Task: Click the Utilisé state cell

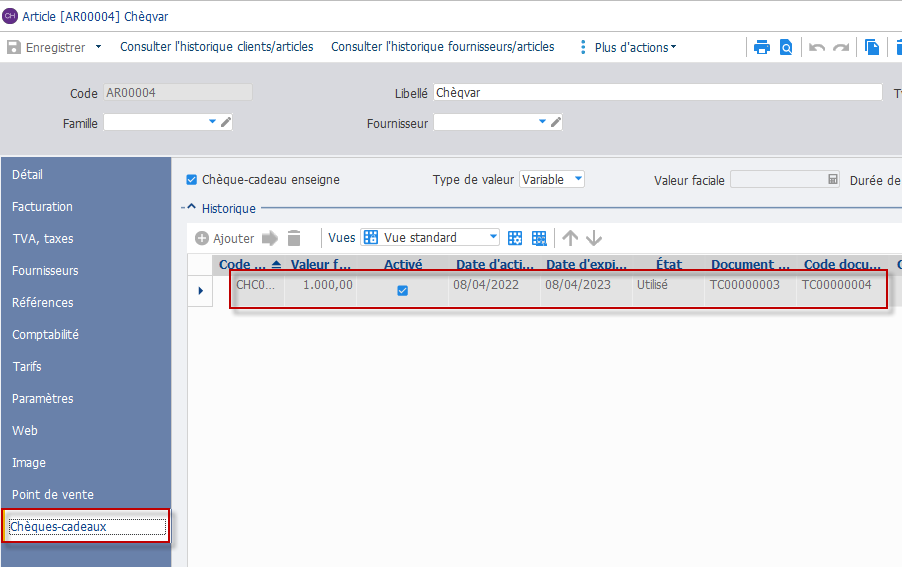Action: pos(668,290)
